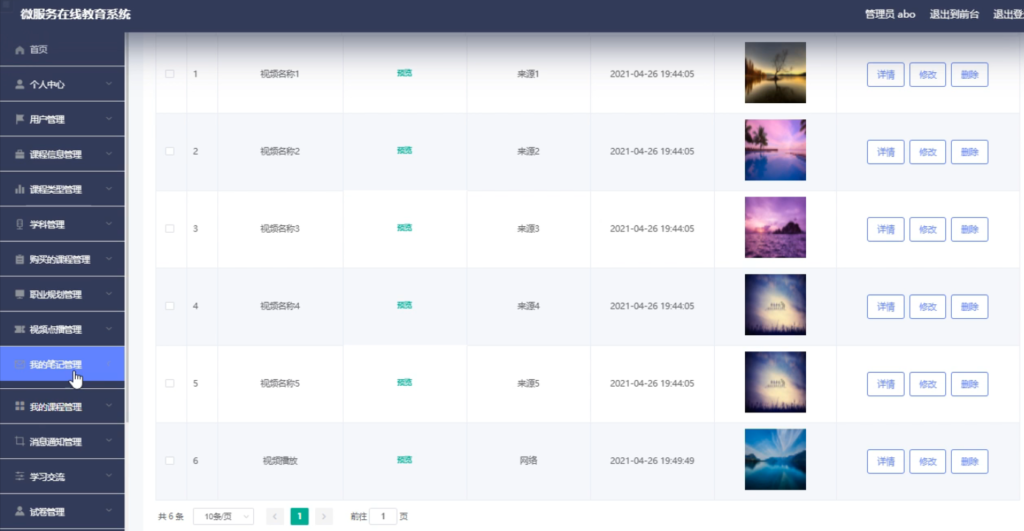The height and width of the screenshot is (531, 1024).
Task: Expand the 消息通知管理 chevron
Action: click(109, 442)
